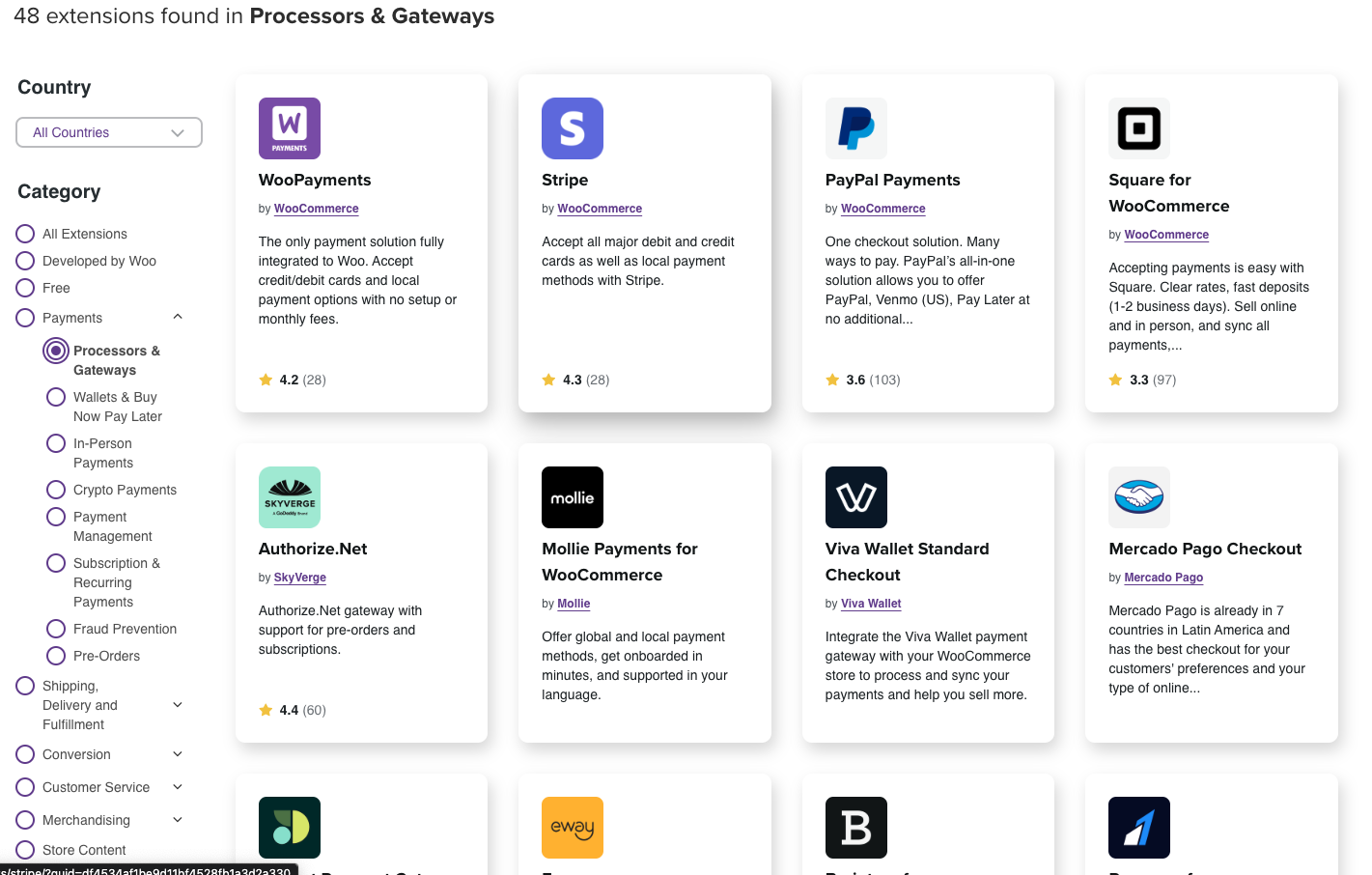Screen dimensions: 1372x875
Task: Open WooCommerce link under Square
Action: pyautogui.click(x=1166, y=235)
